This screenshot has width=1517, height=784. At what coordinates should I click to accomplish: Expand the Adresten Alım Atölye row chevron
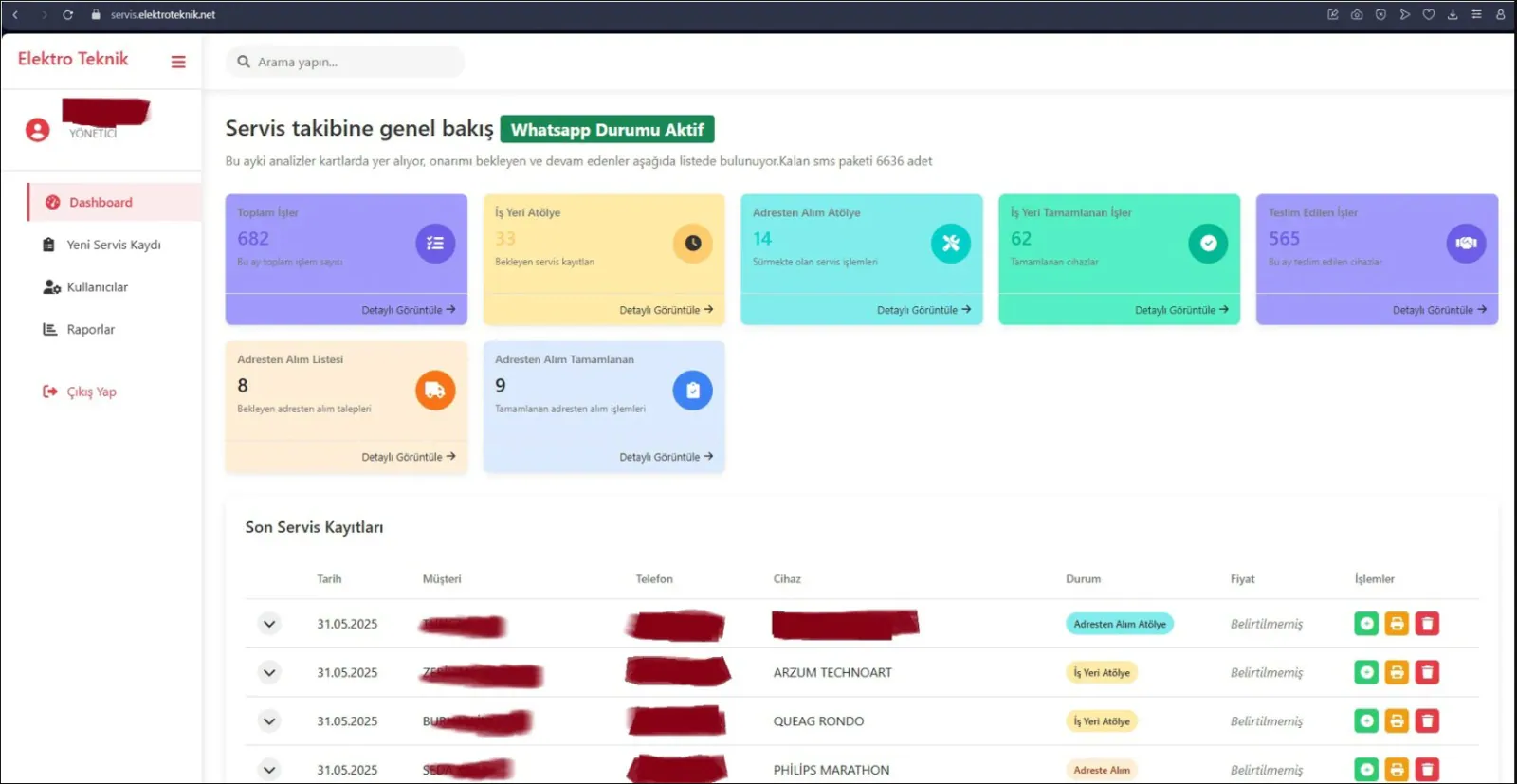[x=269, y=624]
